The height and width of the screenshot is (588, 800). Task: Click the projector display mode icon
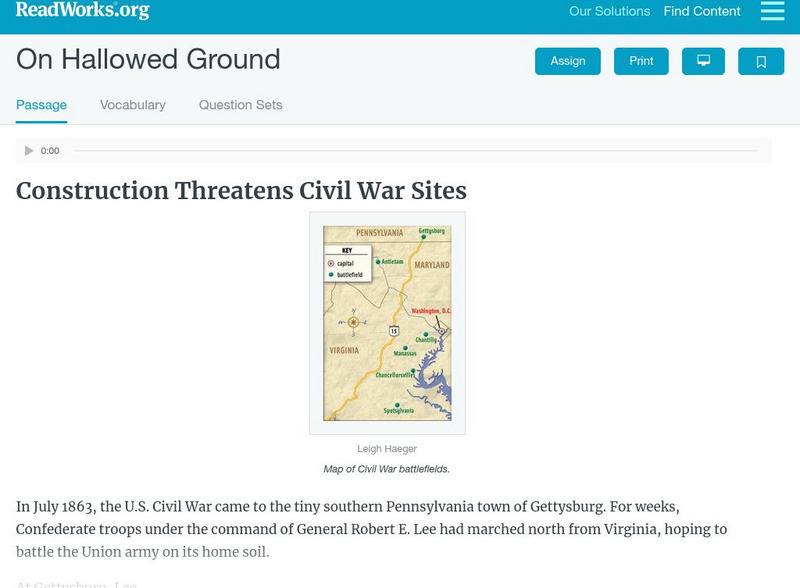tap(703, 61)
